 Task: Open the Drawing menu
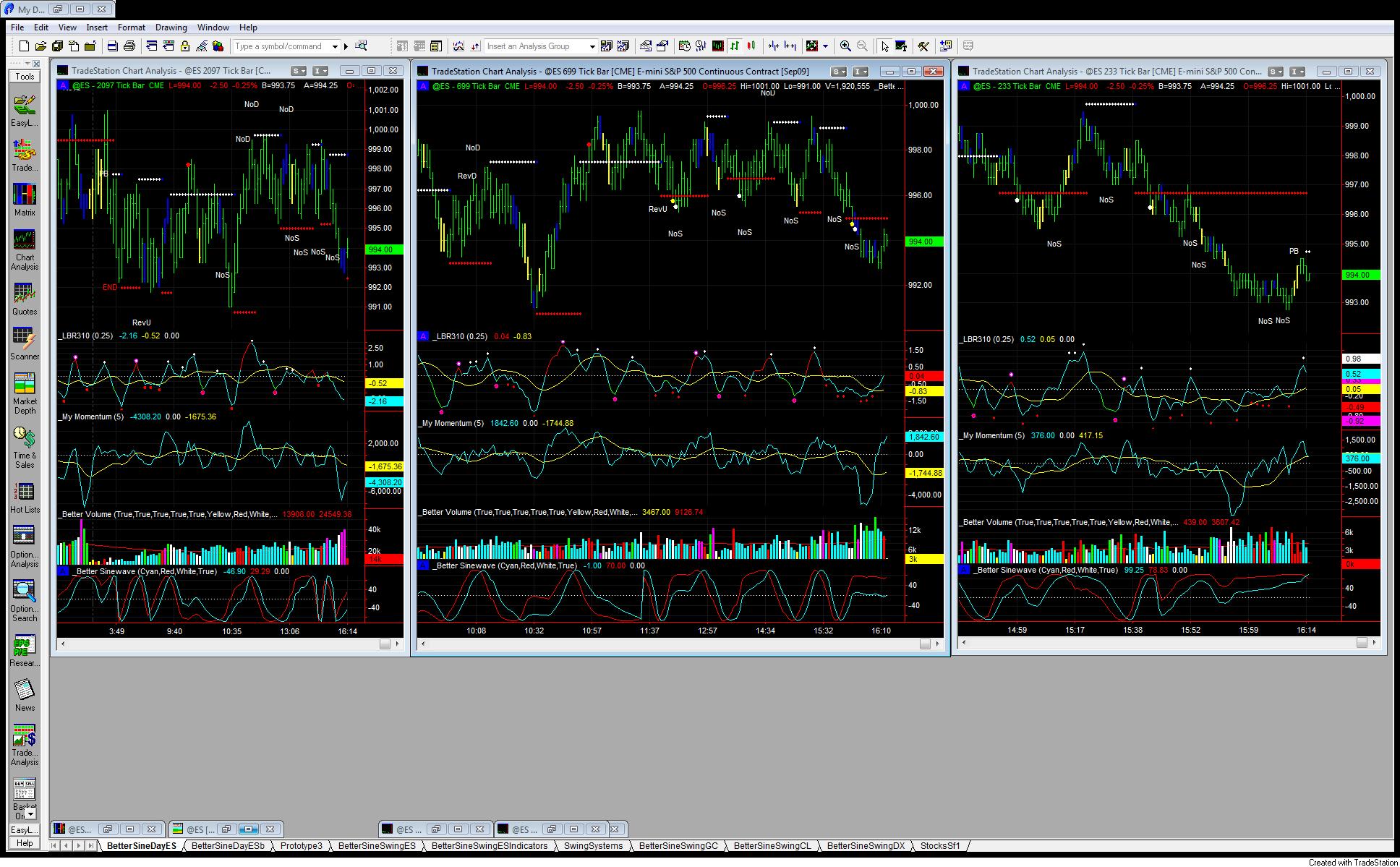171,27
